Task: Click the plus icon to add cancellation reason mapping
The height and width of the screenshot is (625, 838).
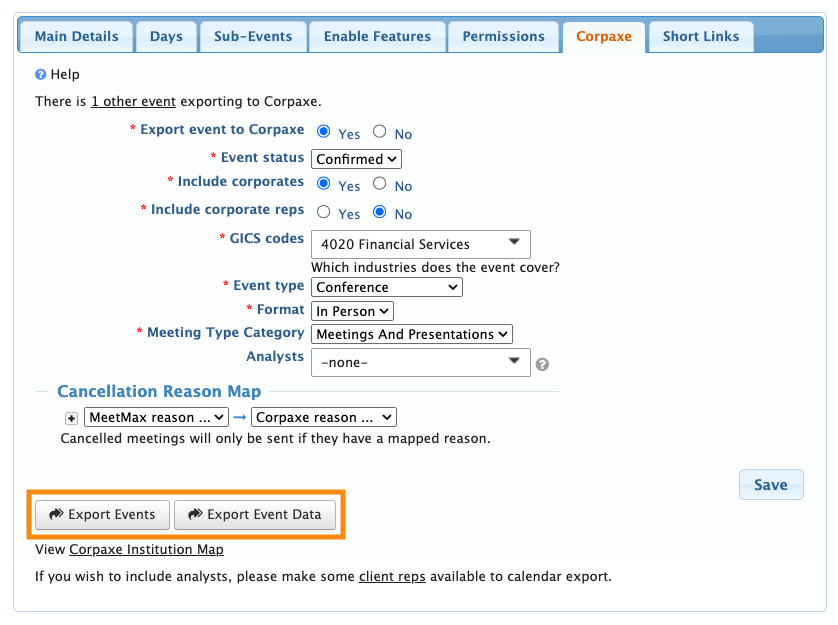Action: click(x=71, y=418)
